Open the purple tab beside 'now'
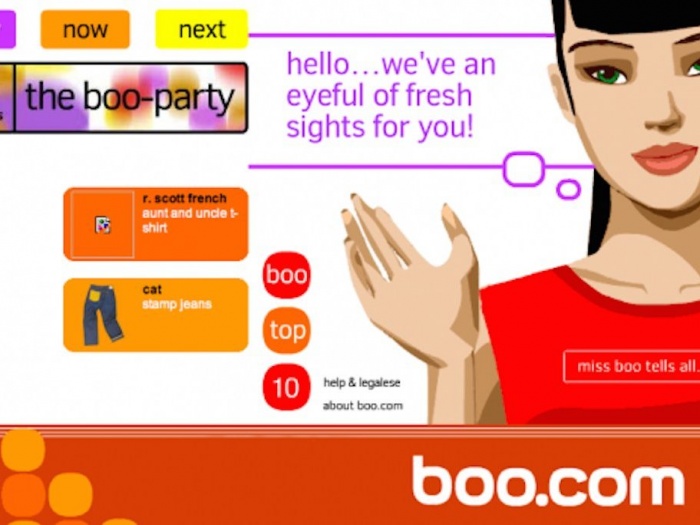 coord(8,29)
